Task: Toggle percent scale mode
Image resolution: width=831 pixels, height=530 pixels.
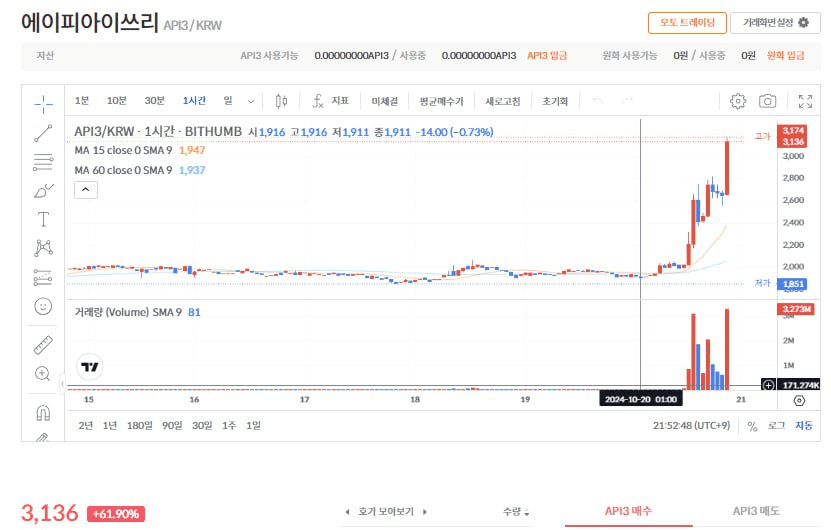Action: (752, 426)
